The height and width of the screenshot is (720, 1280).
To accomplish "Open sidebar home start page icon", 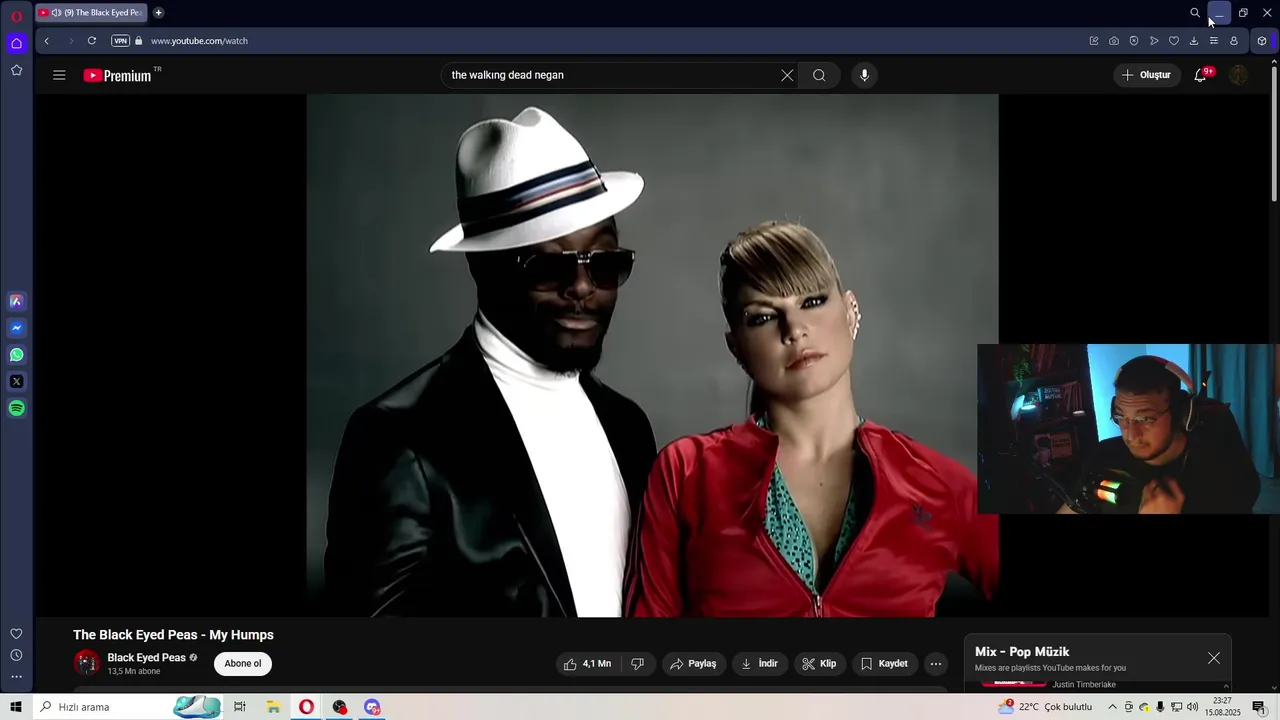I will click(x=17, y=43).
